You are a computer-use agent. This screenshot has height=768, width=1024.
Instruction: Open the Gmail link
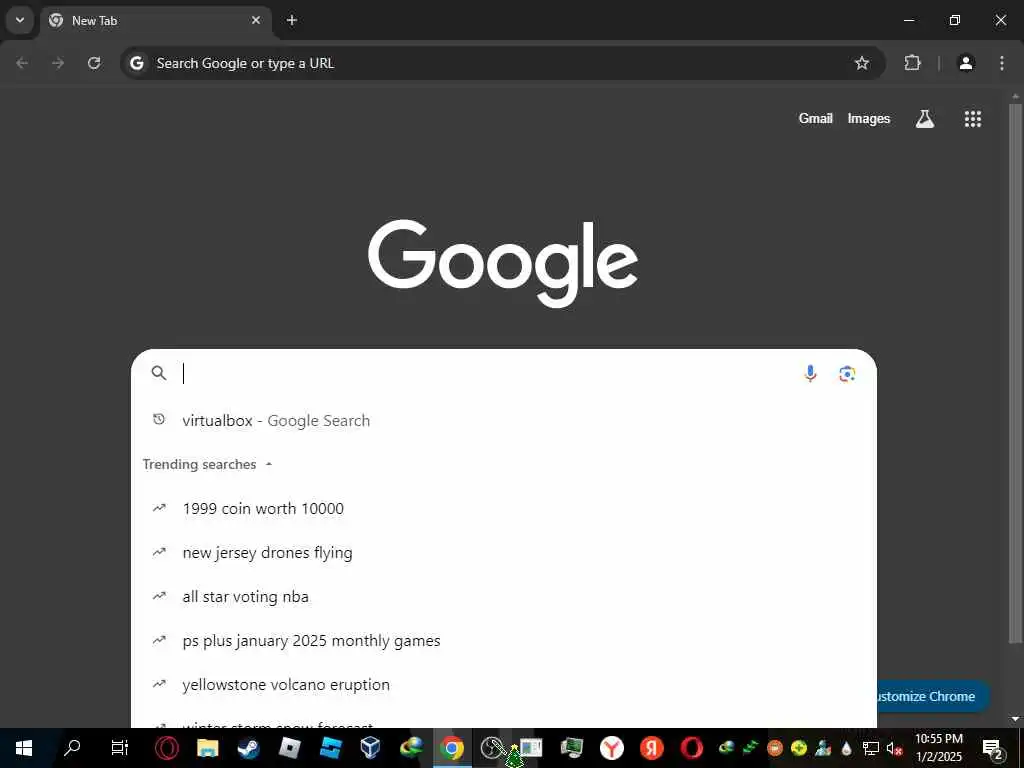point(816,119)
